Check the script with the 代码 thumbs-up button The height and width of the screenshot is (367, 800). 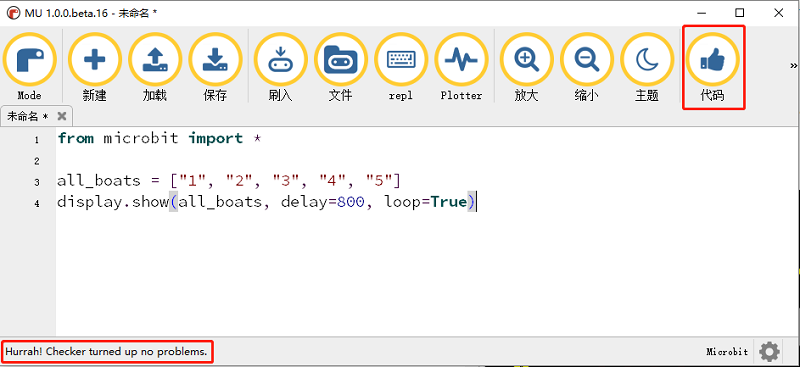[712, 67]
